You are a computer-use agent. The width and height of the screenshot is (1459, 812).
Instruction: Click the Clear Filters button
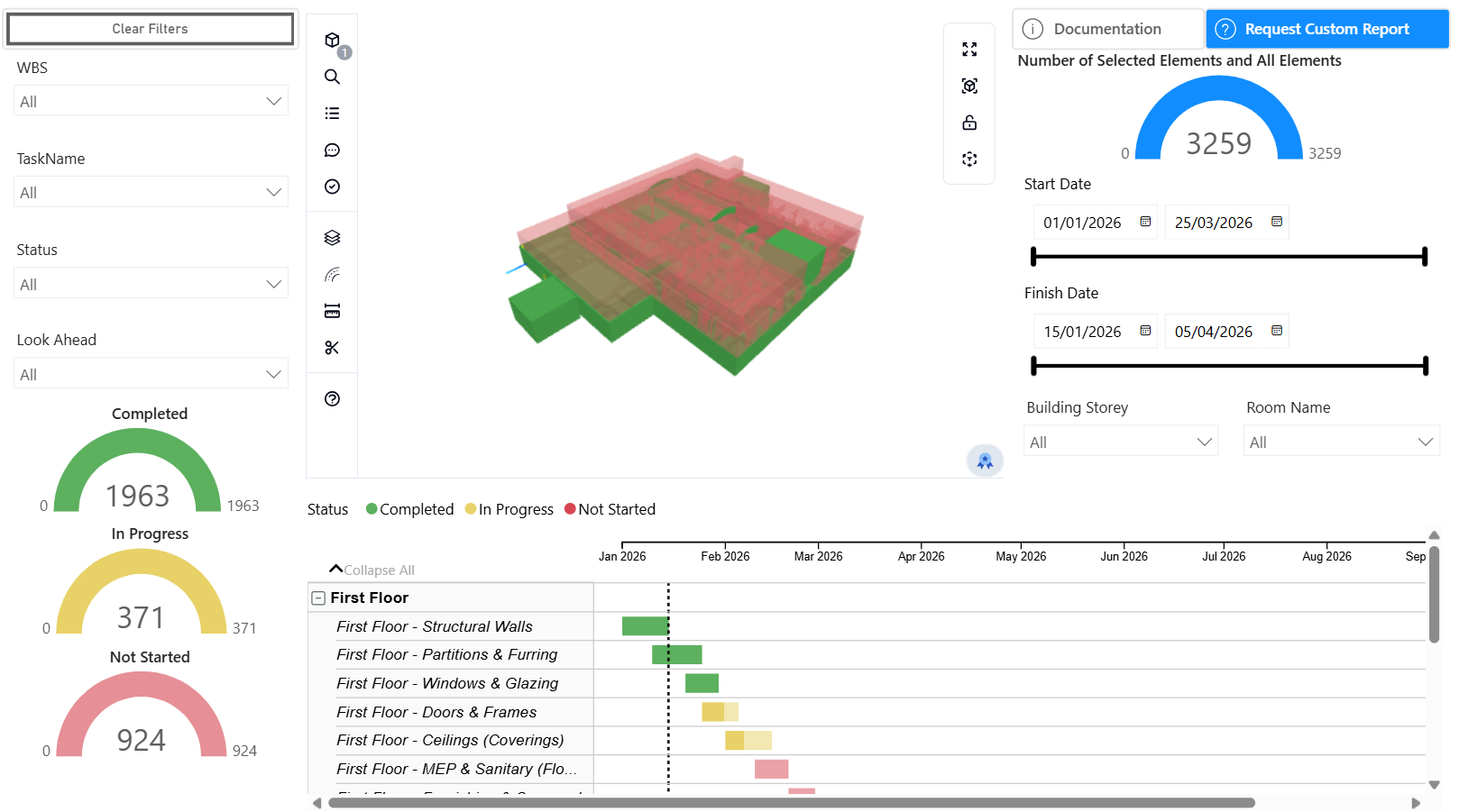[150, 28]
